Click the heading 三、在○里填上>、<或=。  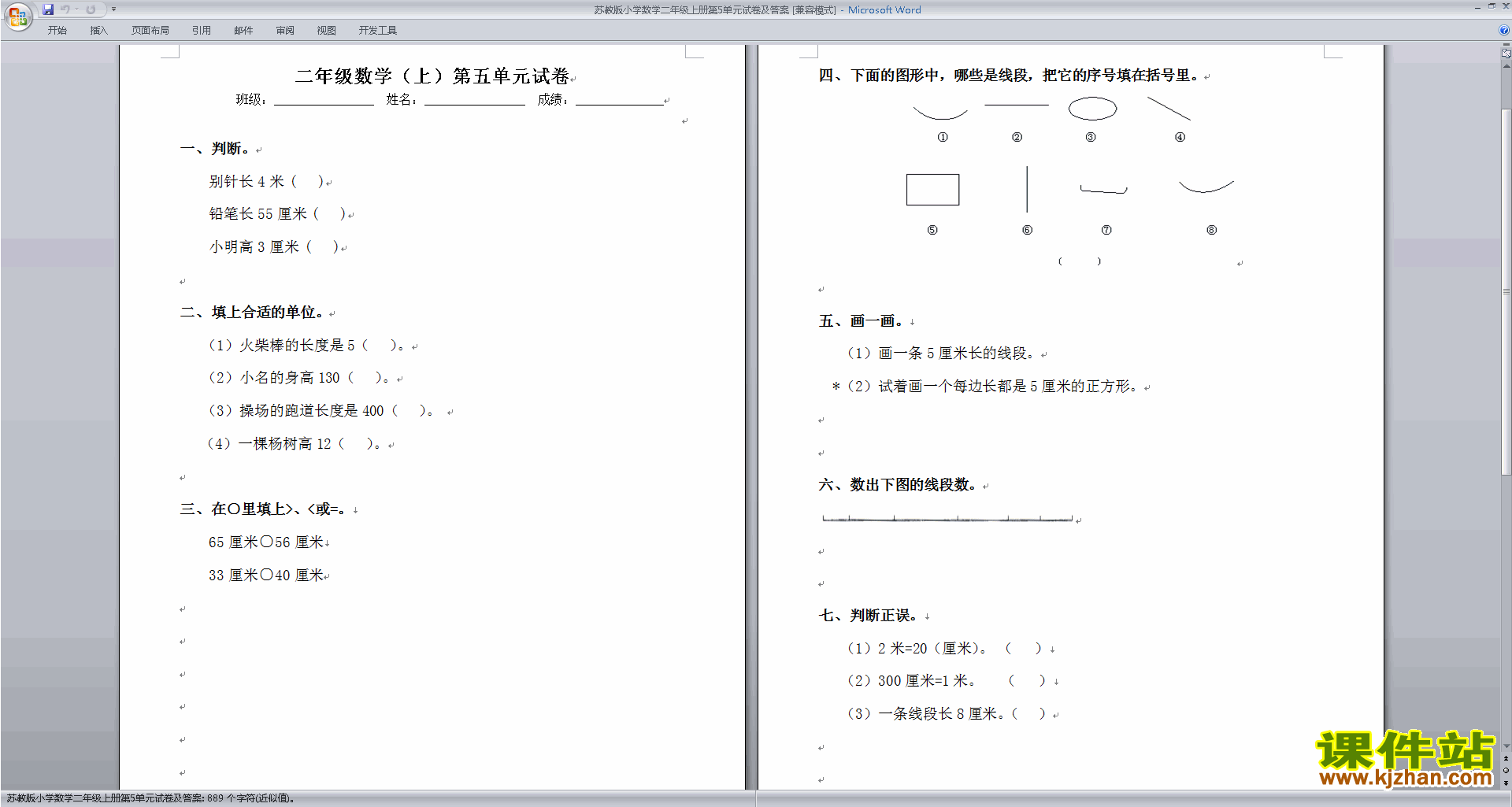pyautogui.click(x=263, y=509)
